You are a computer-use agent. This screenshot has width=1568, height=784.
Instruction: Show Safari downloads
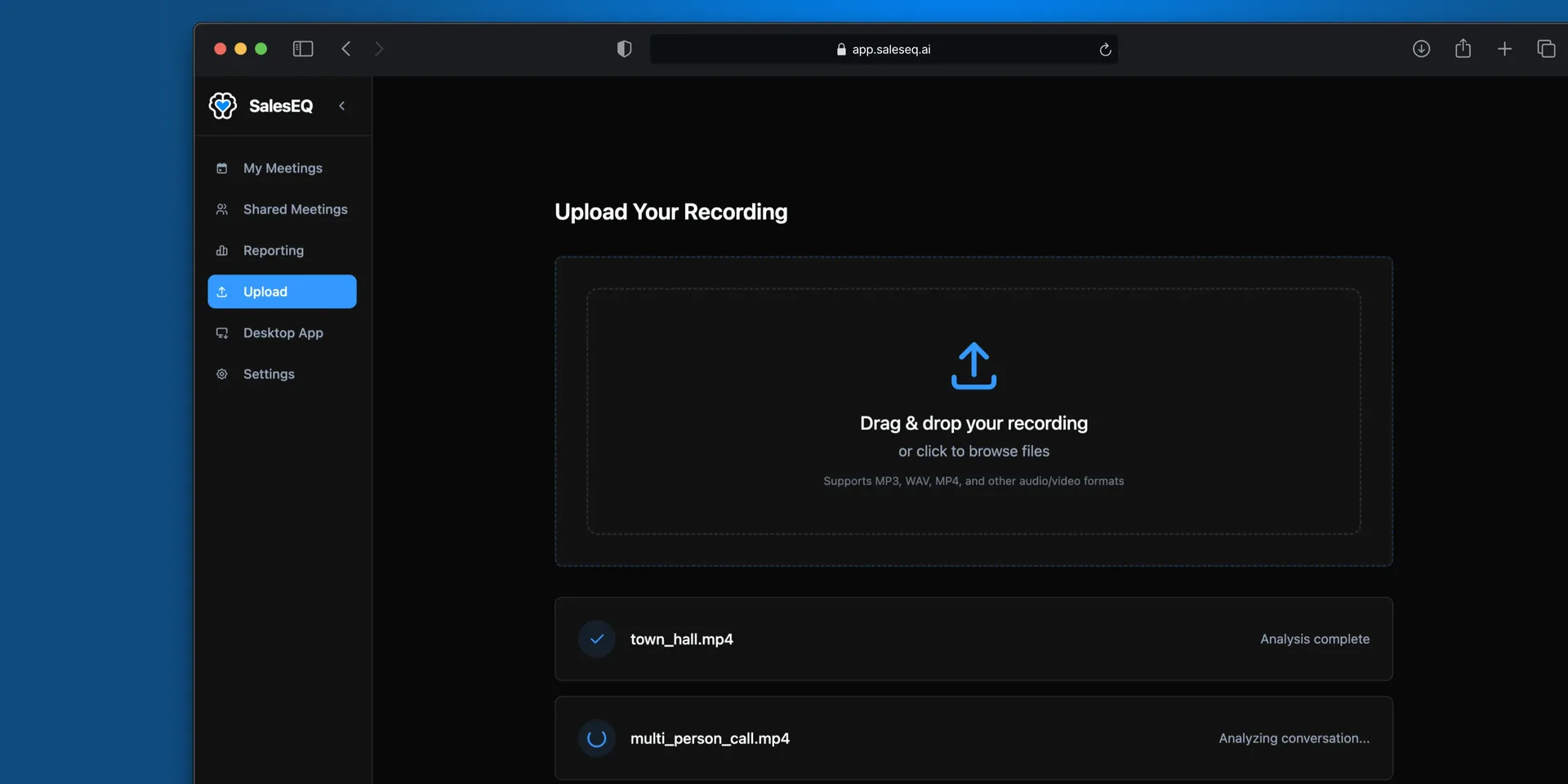click(x=1421, y=49)
